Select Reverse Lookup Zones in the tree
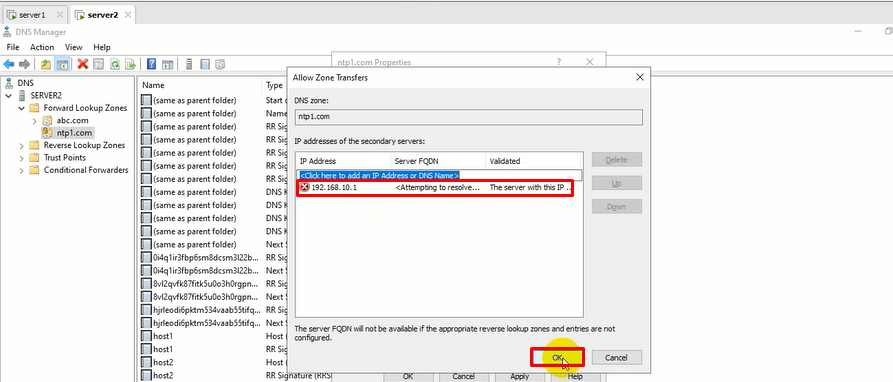893x382 pixels. click(84, 145)
